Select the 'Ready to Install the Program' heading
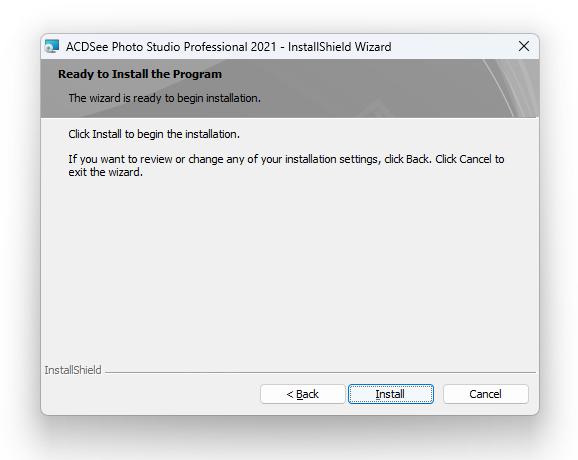The height and width of the screenshot is (460, 578). point(140,74)
